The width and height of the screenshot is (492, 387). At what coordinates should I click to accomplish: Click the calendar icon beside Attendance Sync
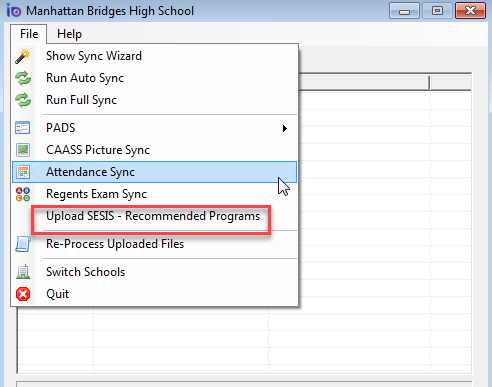click(23, 172)
